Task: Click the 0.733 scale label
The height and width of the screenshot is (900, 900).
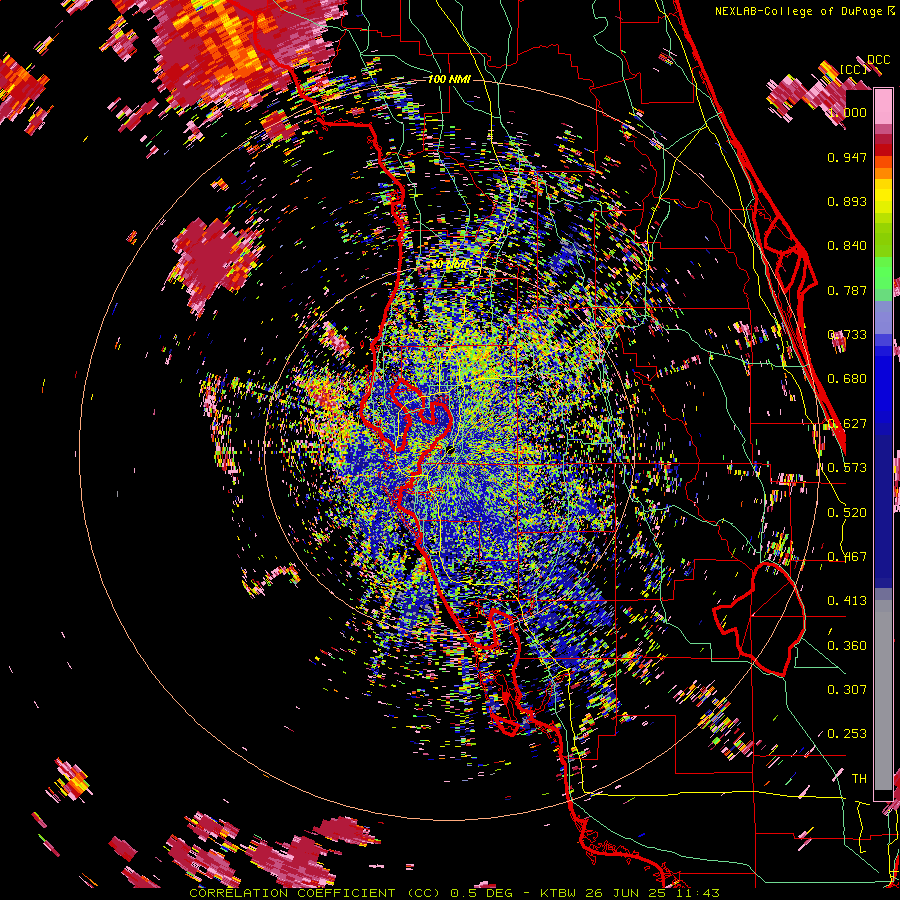Action: tap(847, 335)
